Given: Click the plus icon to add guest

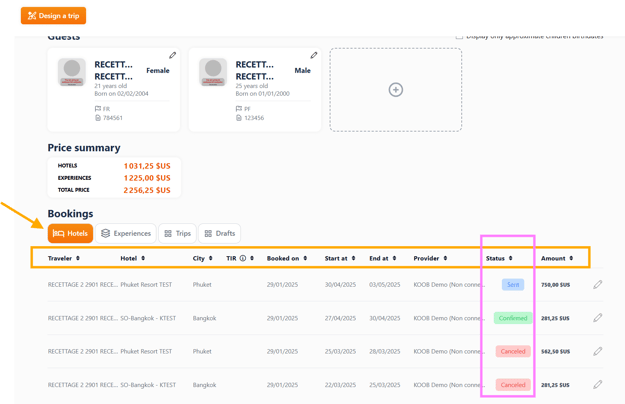Looking at the screenshot, I should [x=395, y=90].
